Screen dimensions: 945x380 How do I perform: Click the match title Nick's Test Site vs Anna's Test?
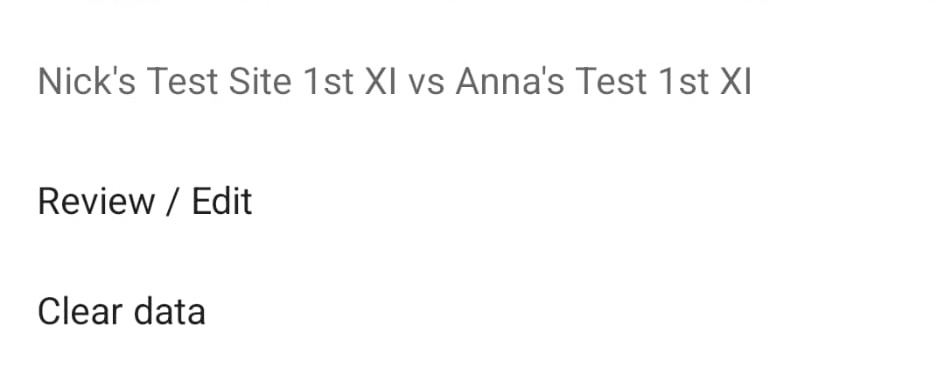pos(395,81)
